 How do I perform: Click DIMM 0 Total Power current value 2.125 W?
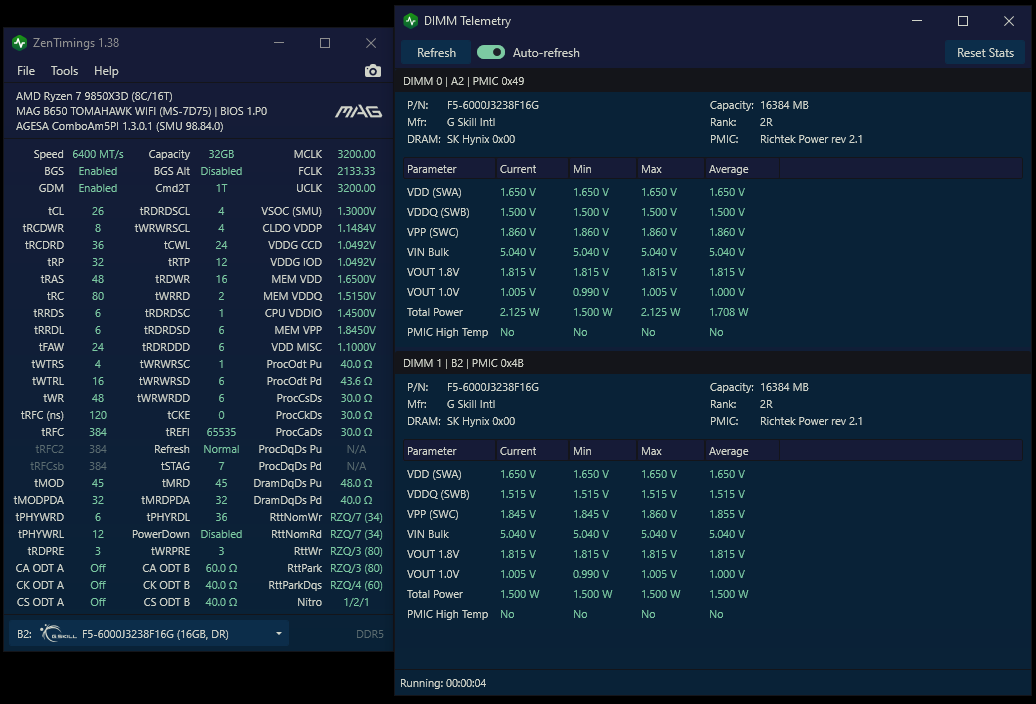click(x=519, y=312)
